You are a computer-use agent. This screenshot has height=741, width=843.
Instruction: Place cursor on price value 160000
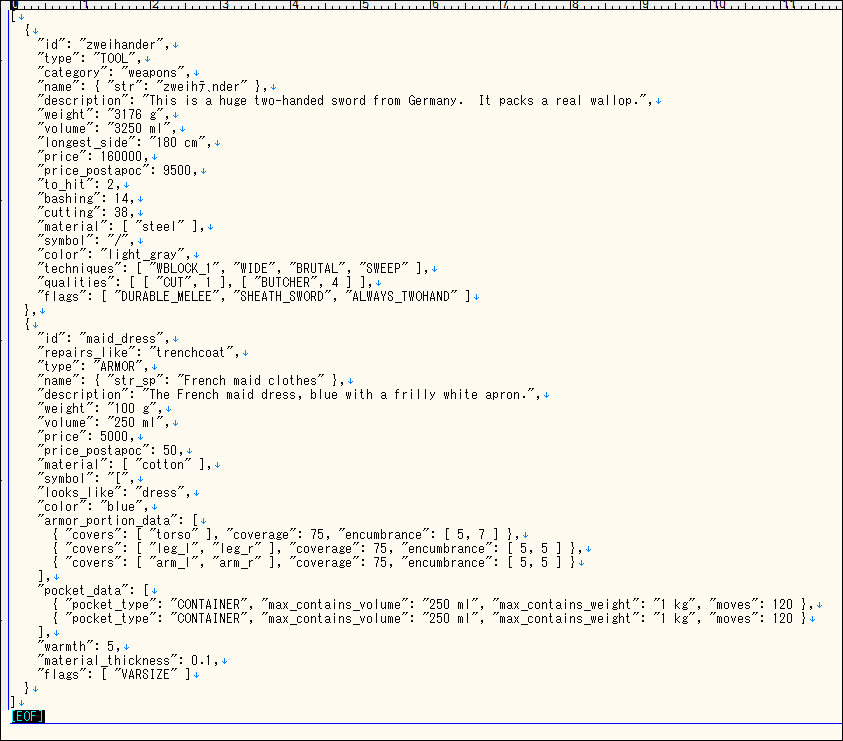pyautogui.click(x=121, y=156)
